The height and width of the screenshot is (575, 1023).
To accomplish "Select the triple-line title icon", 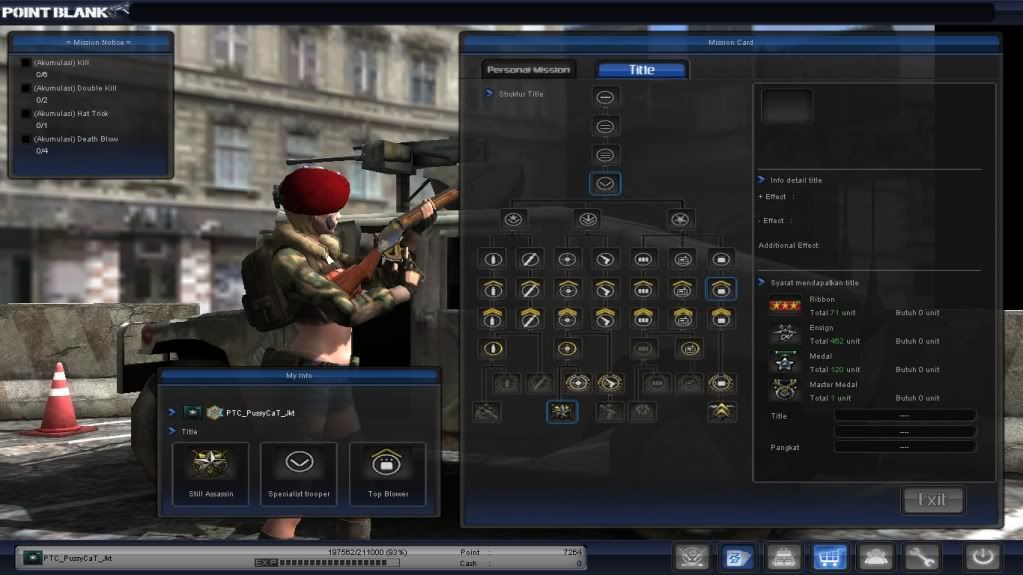I will (x=605, y=155).
